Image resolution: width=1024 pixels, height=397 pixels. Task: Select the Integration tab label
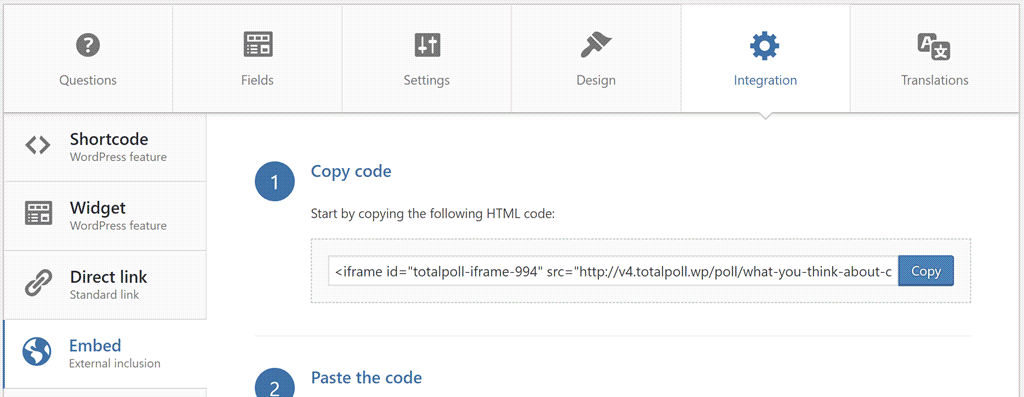[765, 80]
